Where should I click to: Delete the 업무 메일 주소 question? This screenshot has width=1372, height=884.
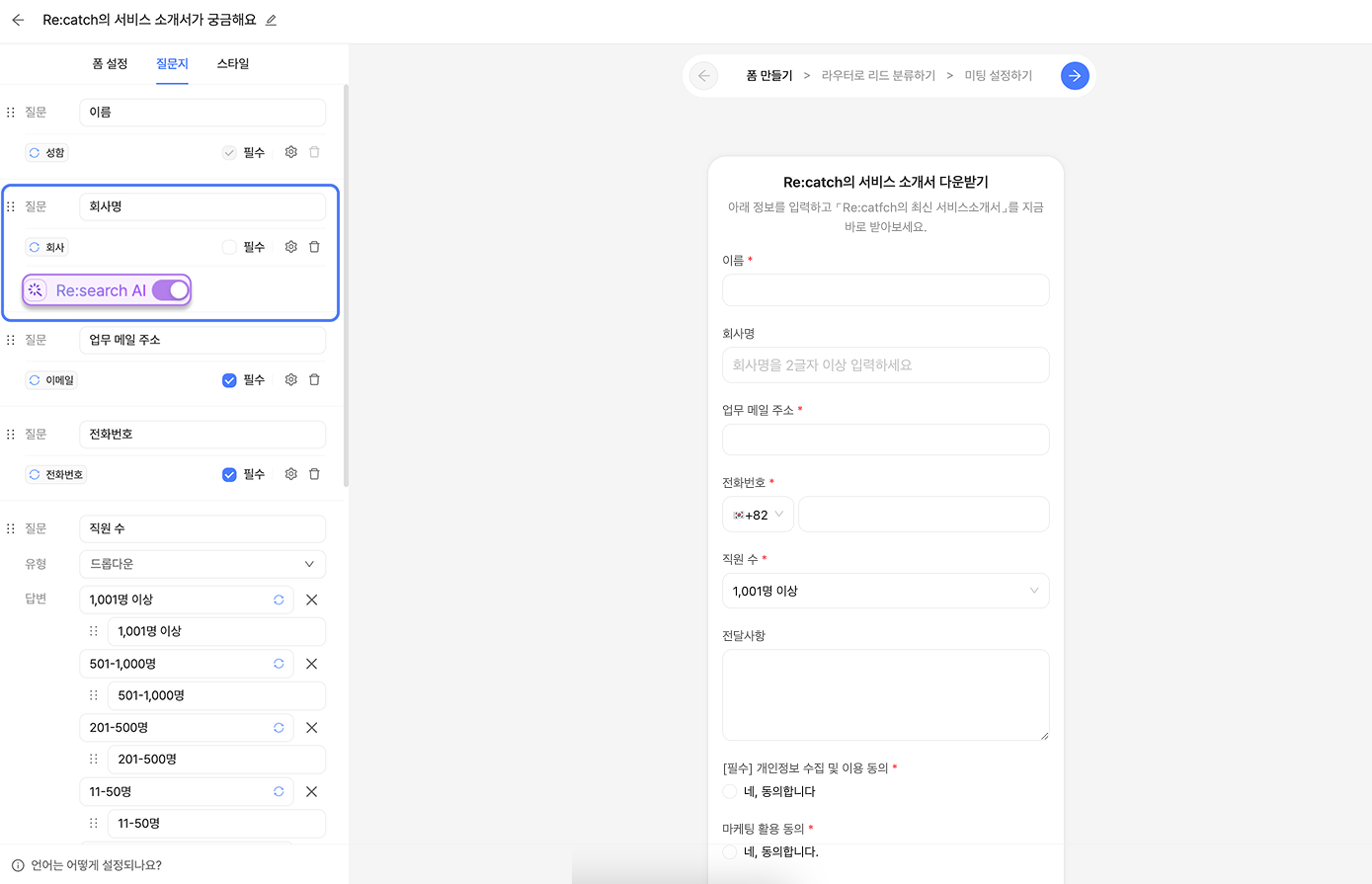tap(314, 379)
